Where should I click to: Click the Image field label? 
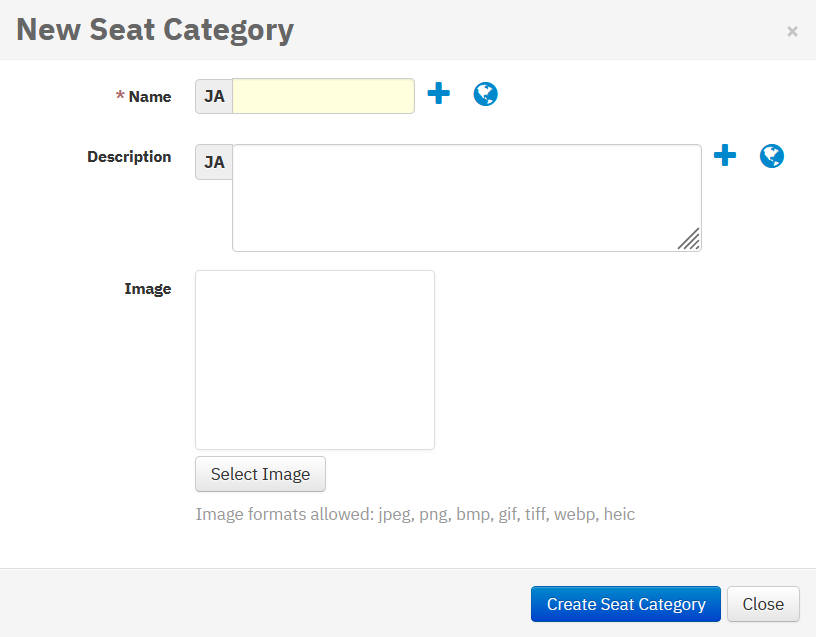(x=148, y=289)
